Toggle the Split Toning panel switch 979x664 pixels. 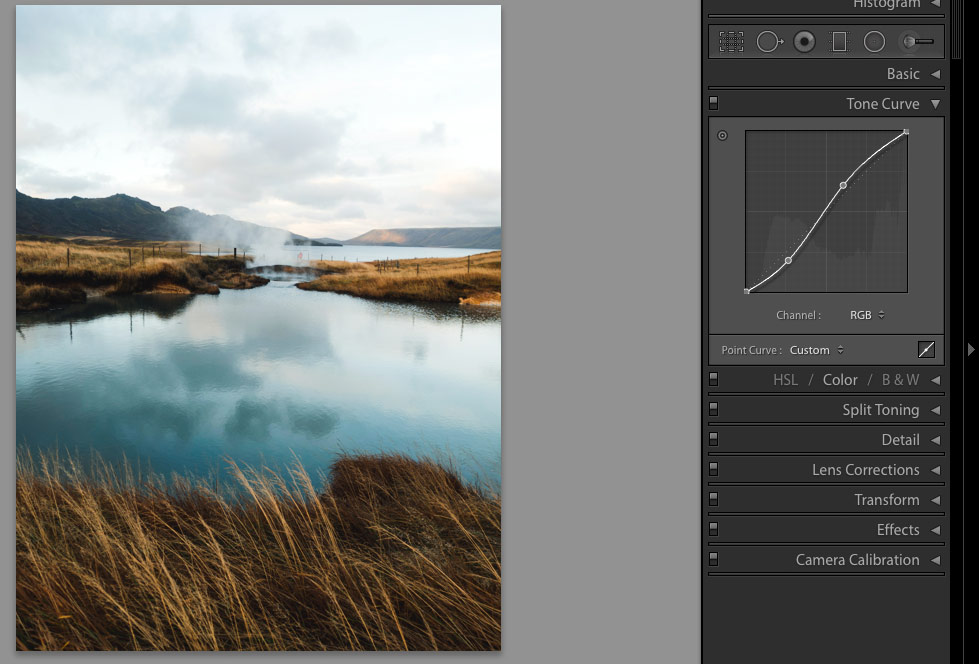click(713, 409)
